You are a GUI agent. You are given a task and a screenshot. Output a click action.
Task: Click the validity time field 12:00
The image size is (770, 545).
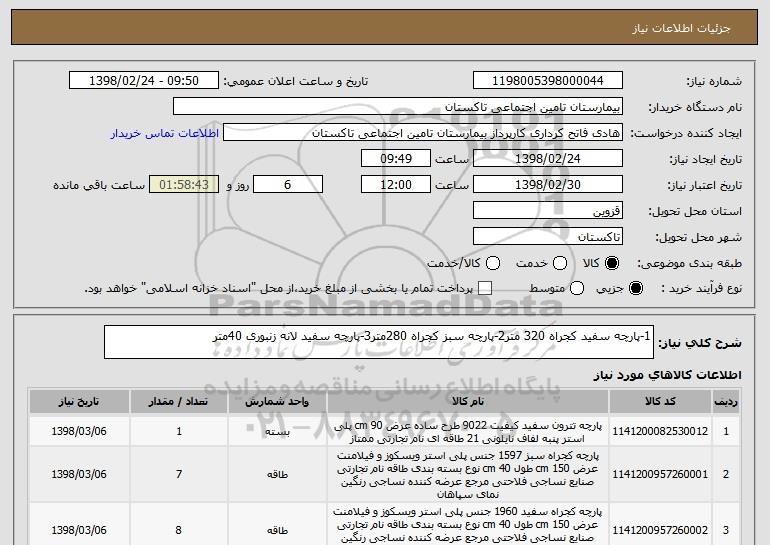(396, 185)
